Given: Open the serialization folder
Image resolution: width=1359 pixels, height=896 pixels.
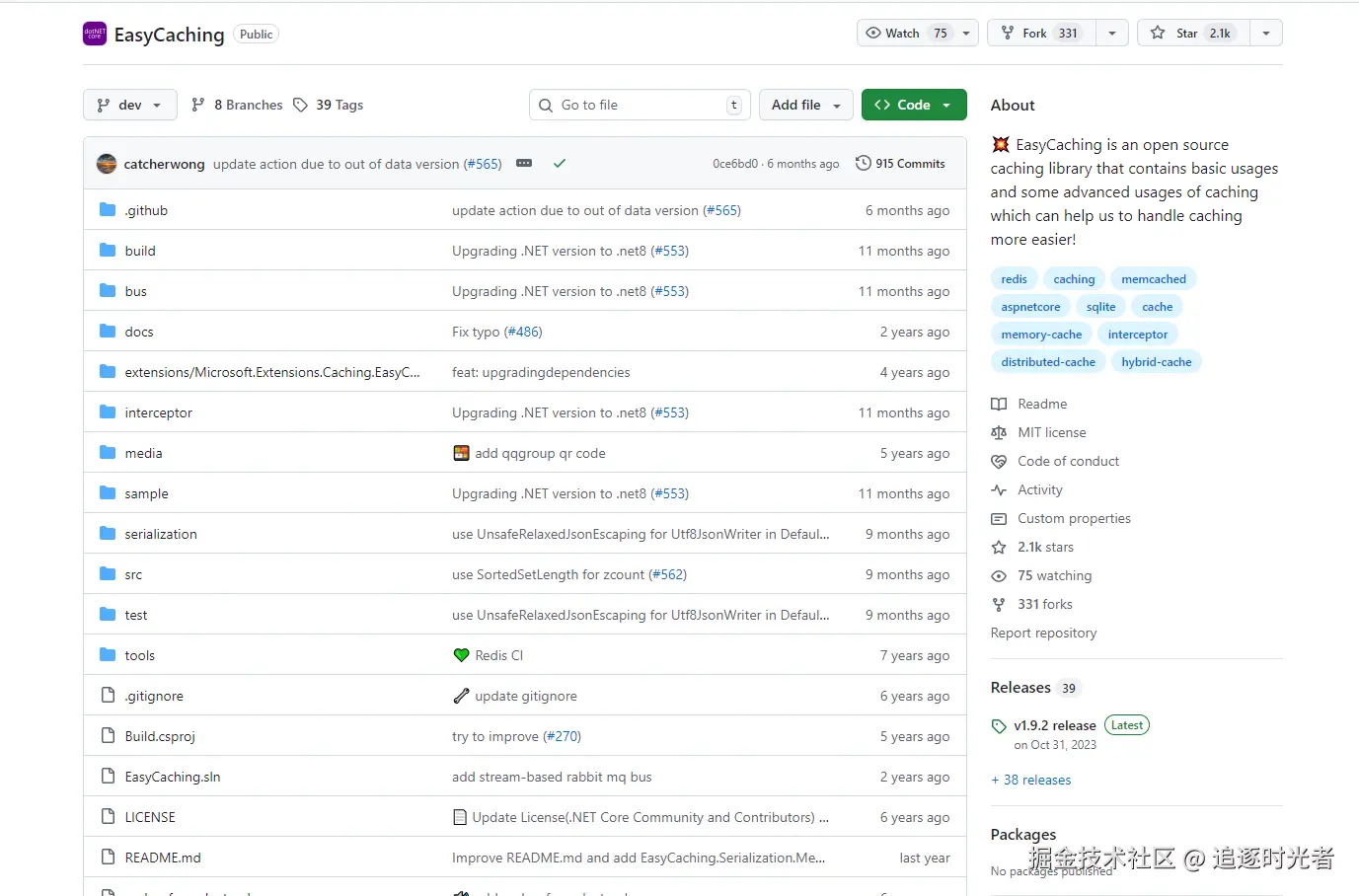Looking at the screenshot, I should pos(161,534).
